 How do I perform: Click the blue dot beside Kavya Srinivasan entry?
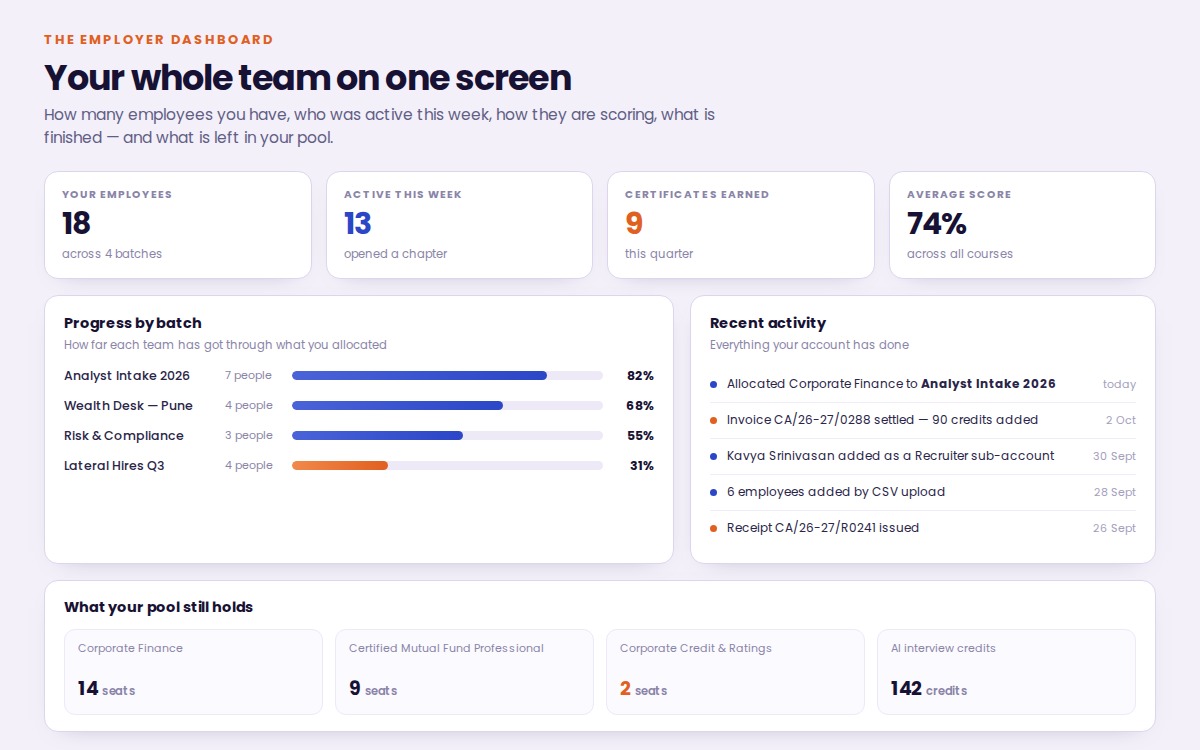point(713,456)
